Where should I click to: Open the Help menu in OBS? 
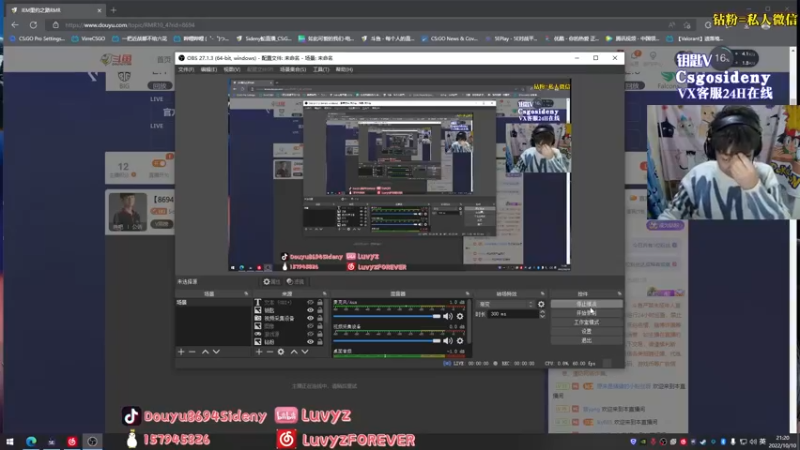[344, 69]
